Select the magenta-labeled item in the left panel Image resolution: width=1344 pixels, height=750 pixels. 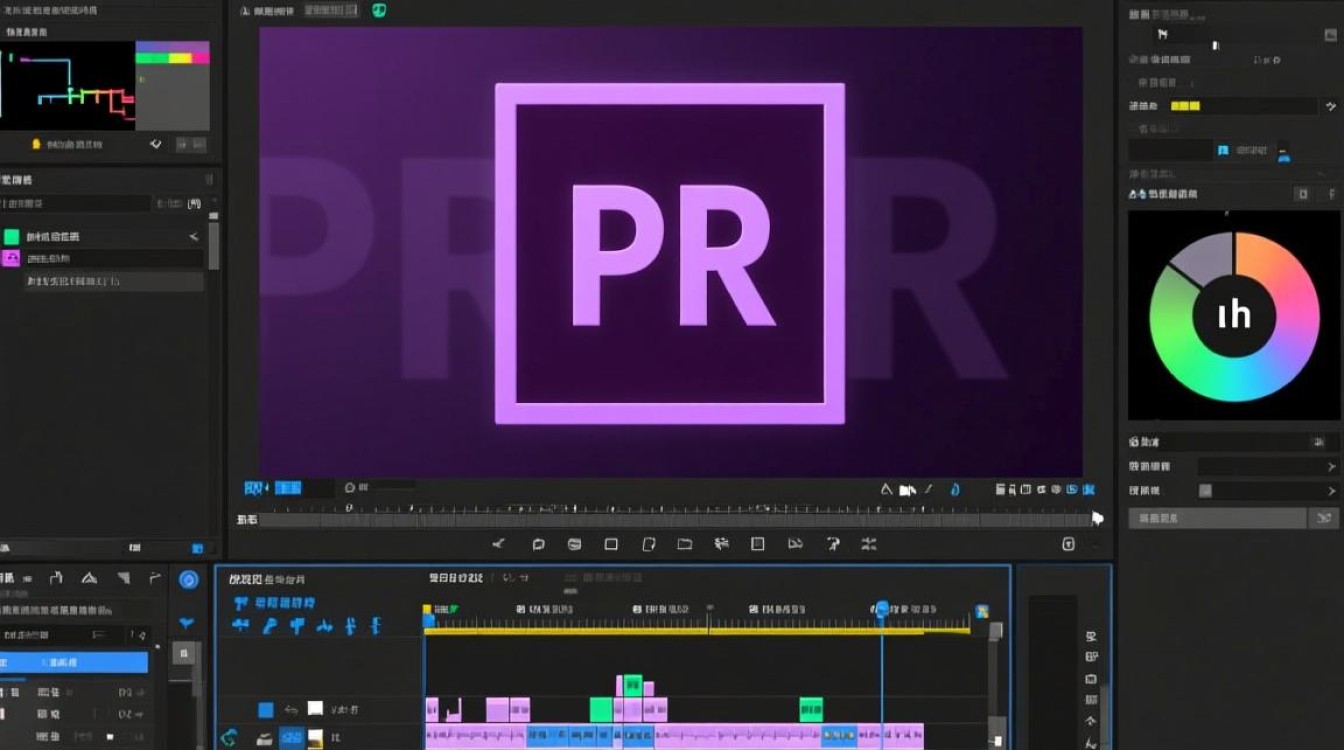pyautogui.click(x=12, y=259)
